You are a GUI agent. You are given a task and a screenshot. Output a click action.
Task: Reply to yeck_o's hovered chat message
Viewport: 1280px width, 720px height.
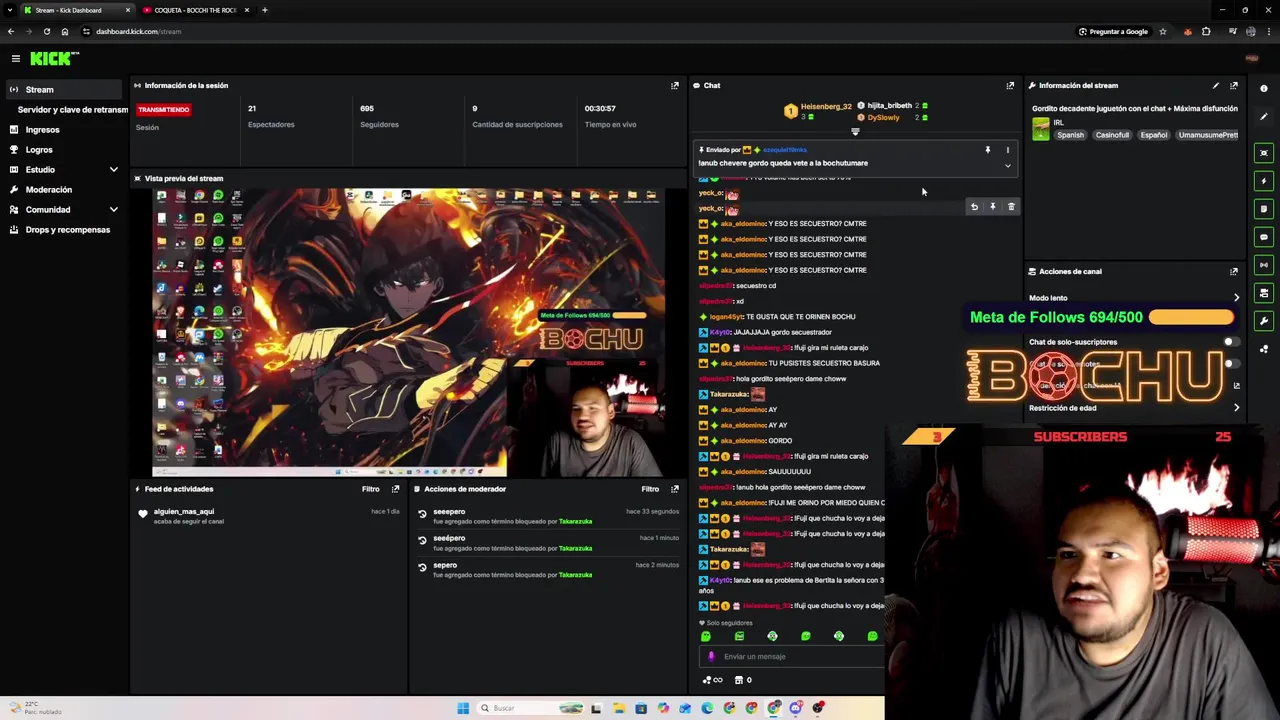tap(974, 207)
